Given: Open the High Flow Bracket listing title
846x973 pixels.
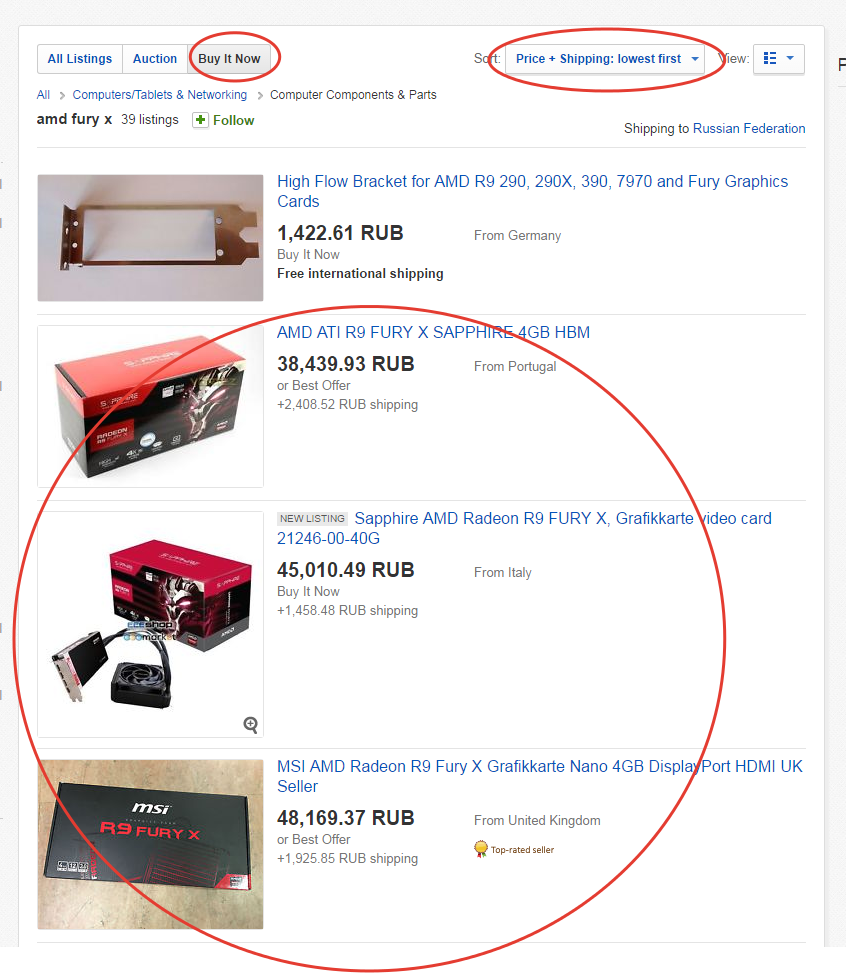Looking at the screenshot, I should click(x=532, y=191).
